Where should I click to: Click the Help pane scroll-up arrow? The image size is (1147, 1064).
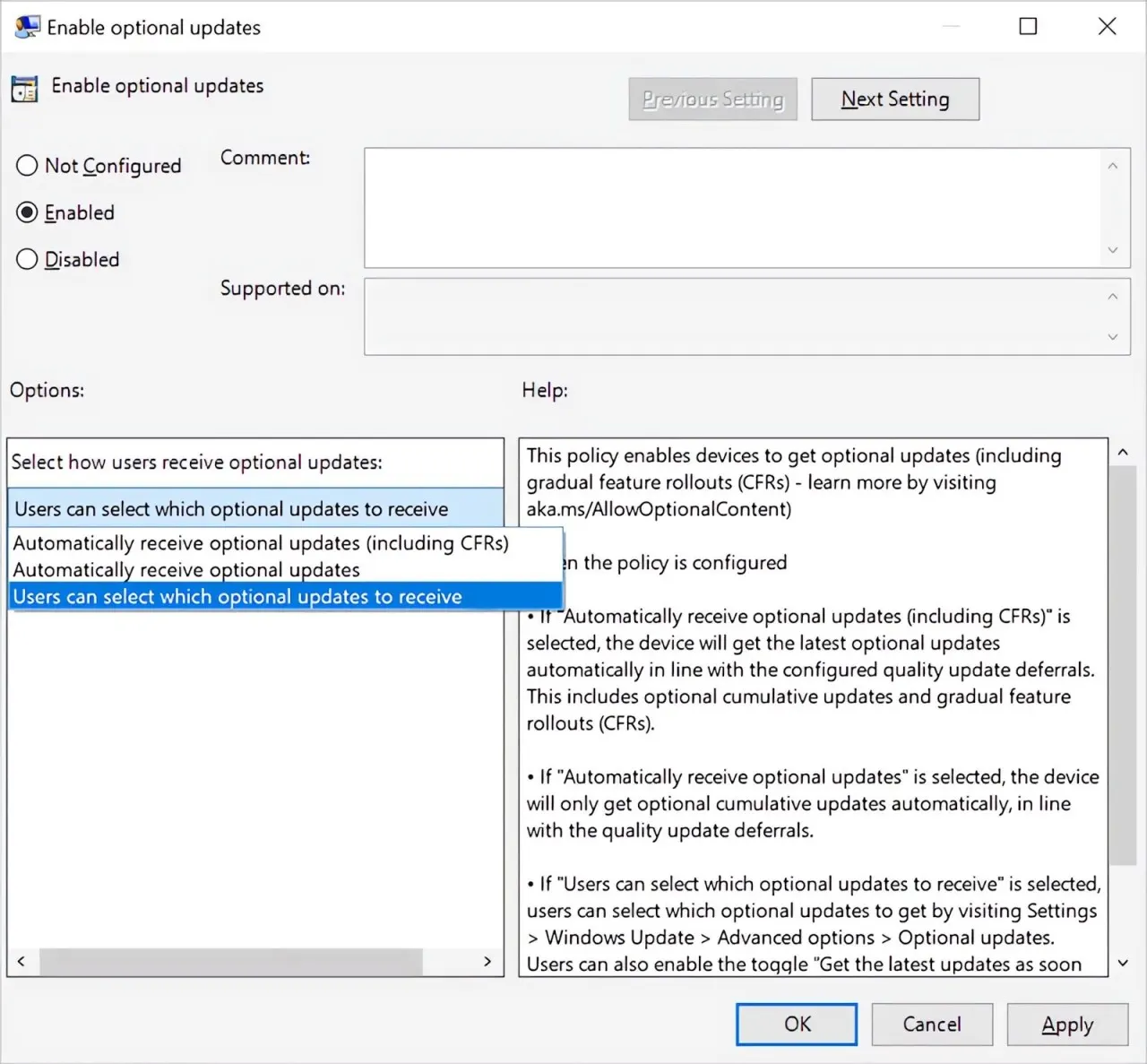[1123, 453]
